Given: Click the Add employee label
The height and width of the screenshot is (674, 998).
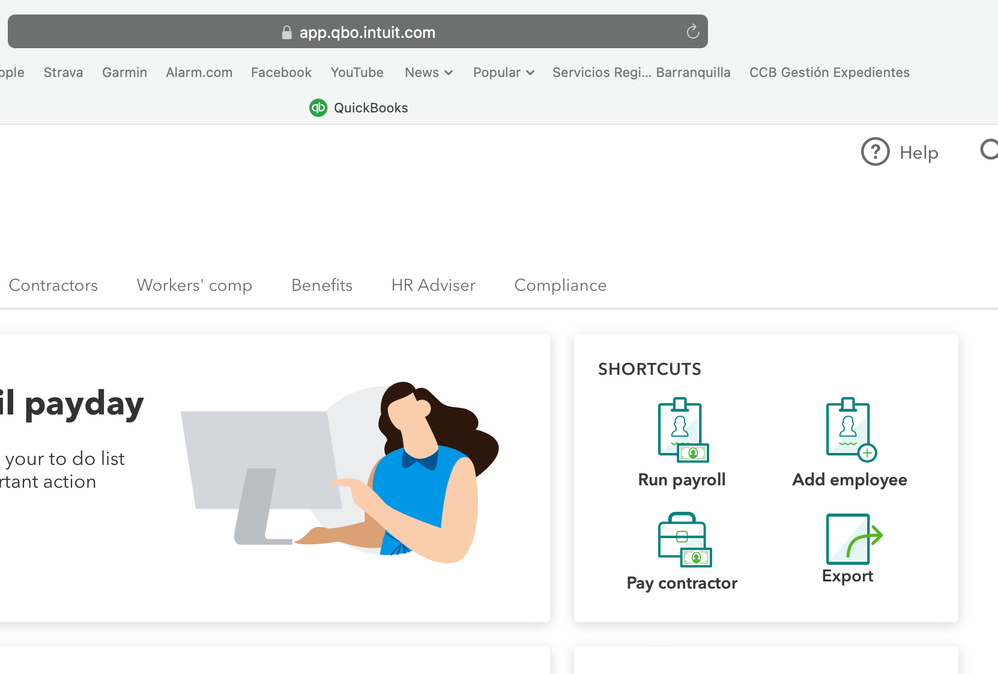Looking at the screenshot, I should click(850, 480).
